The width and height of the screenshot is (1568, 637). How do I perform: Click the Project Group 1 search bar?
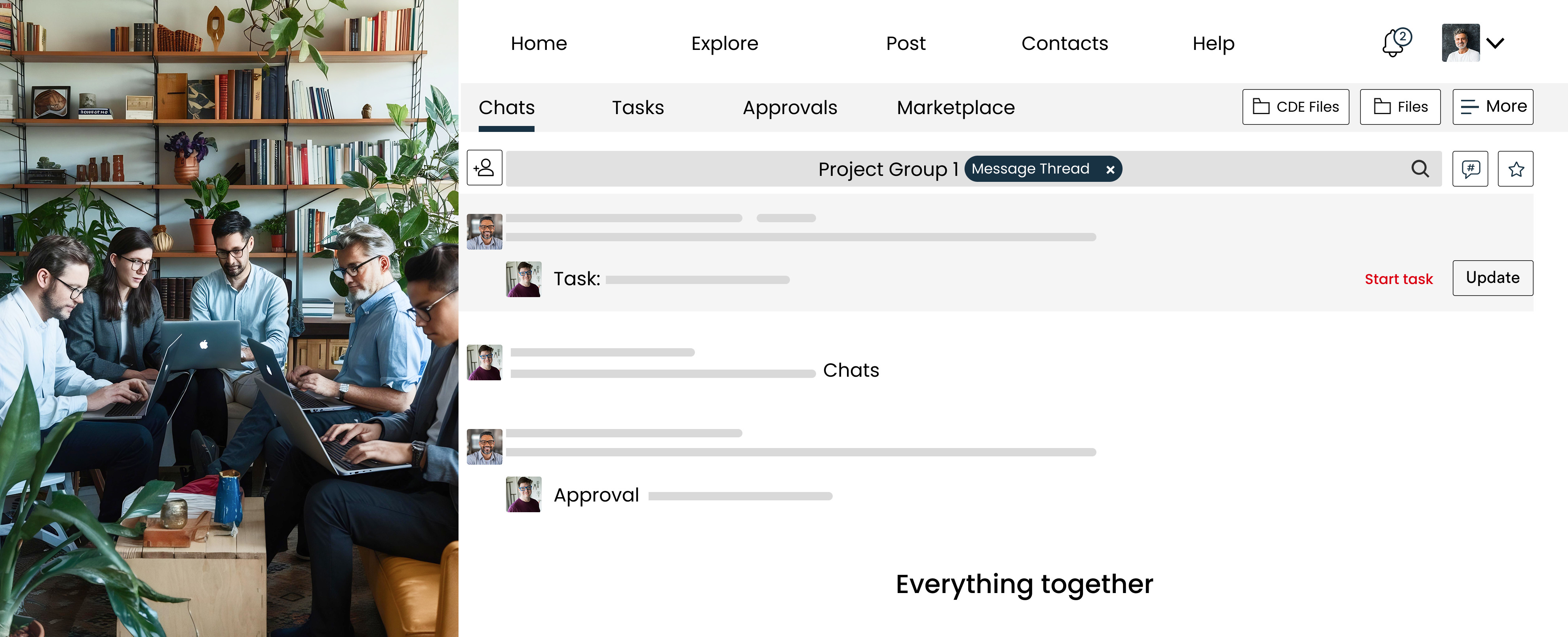click(x=670, y=169)
